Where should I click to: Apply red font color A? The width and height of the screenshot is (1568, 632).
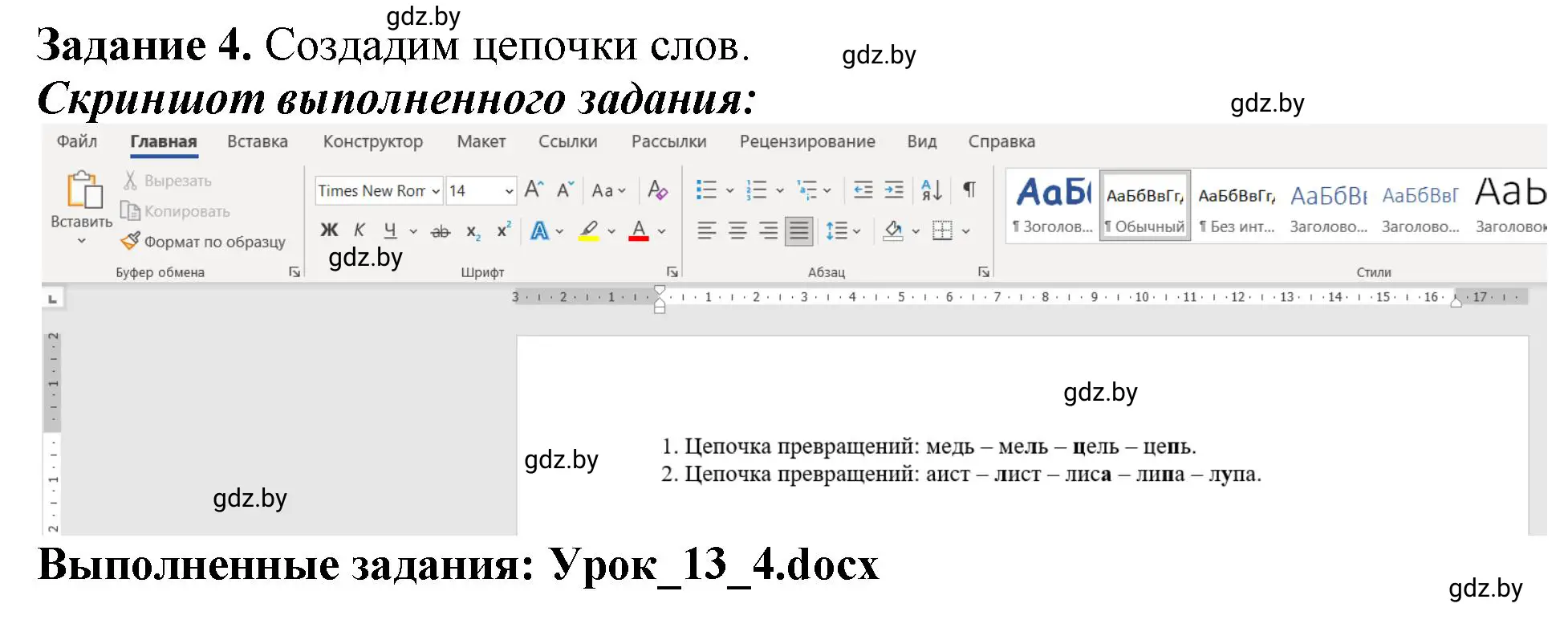point(639,231)
